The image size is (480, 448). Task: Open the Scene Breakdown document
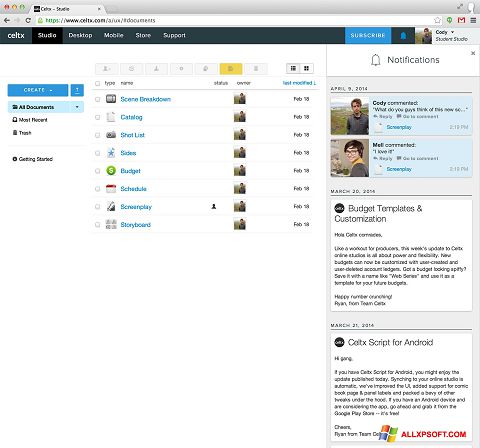146,99
